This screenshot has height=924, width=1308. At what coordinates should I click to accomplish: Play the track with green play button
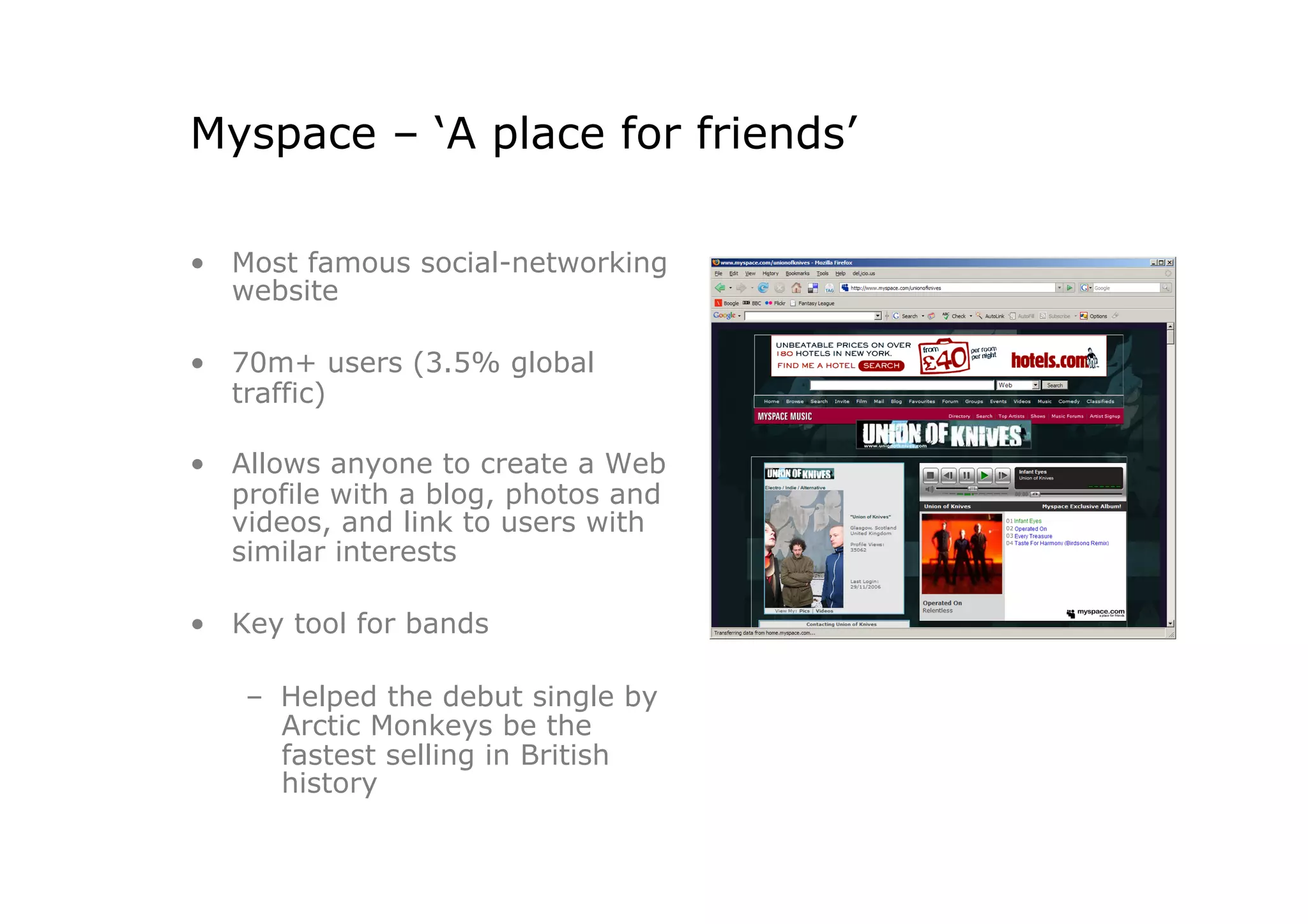pyautogui.click(x=984, y=475)
